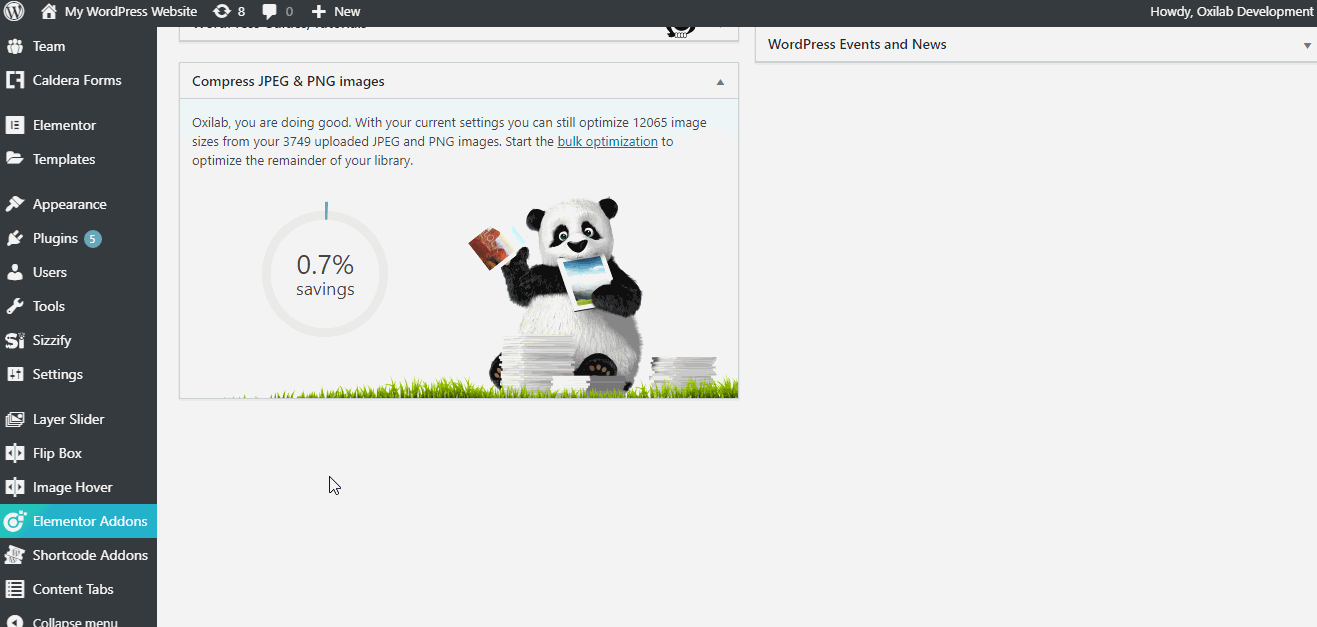
Task: Click the Plugins update badge 5
Action: (93, 239)
